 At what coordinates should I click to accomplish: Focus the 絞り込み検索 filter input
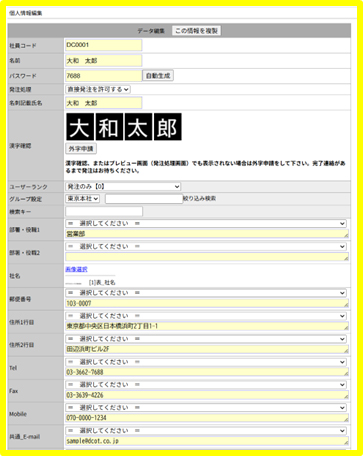[x=144, y=199]
